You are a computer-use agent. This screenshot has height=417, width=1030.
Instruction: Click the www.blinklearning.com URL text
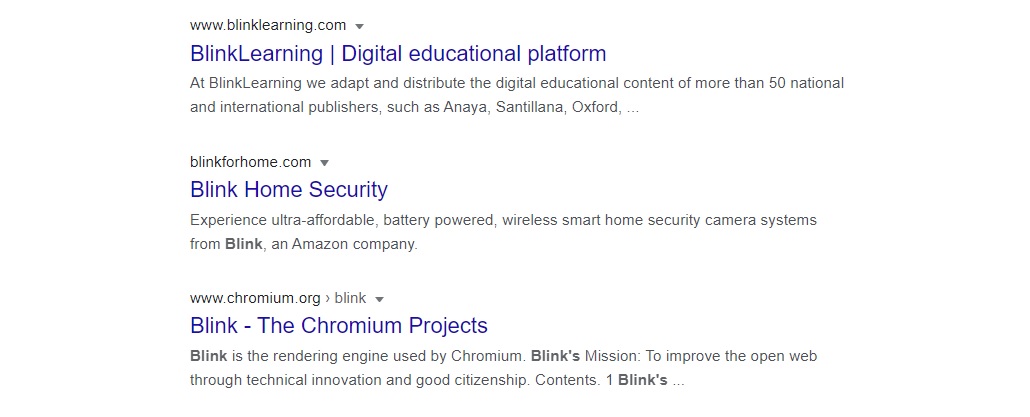(268, 25)
